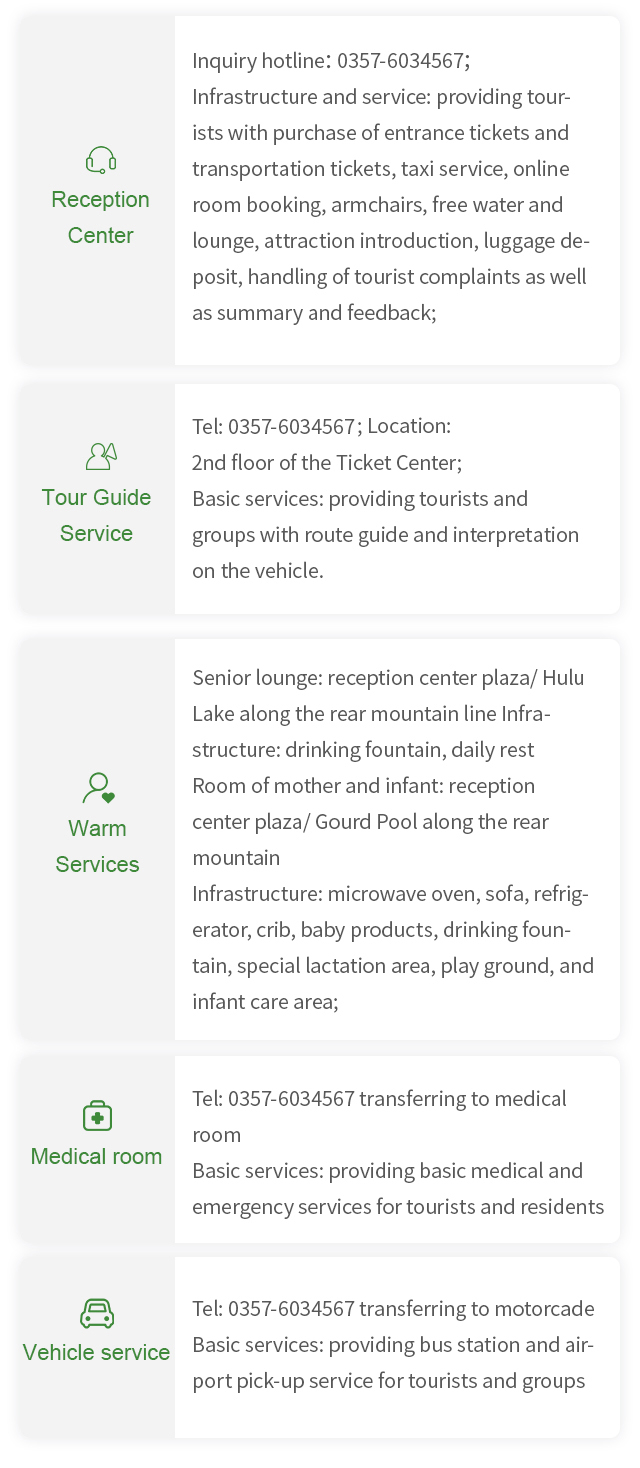Viewport: 640px width, 1468px height.
Task: Select the Tour Guide Service label
Action: point(96,515)
